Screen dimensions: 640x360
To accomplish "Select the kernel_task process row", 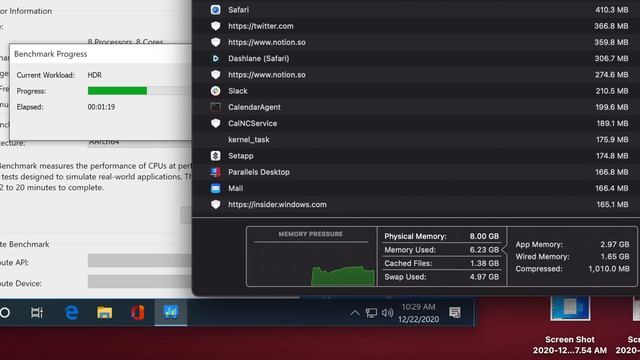I will pyautogui.click(x=416, y=140).
